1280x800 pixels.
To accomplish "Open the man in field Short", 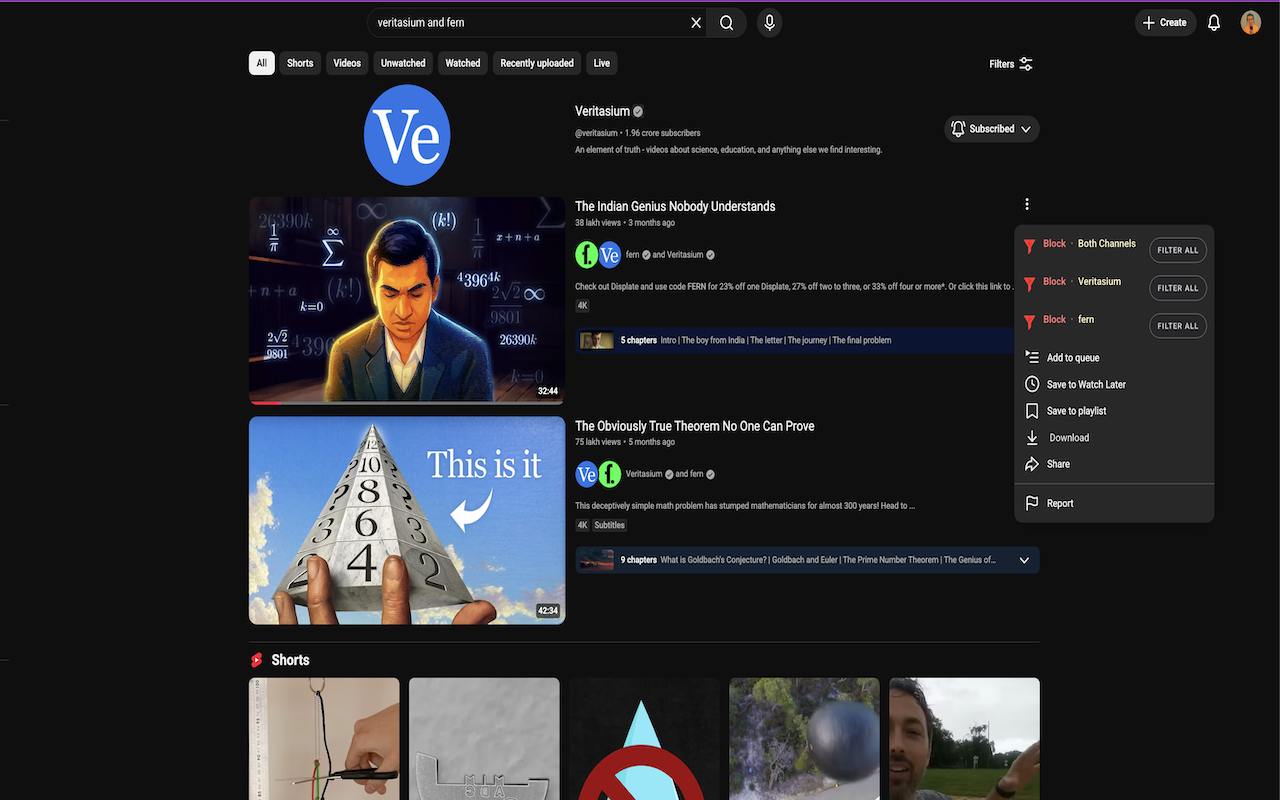I will (964, 739).
